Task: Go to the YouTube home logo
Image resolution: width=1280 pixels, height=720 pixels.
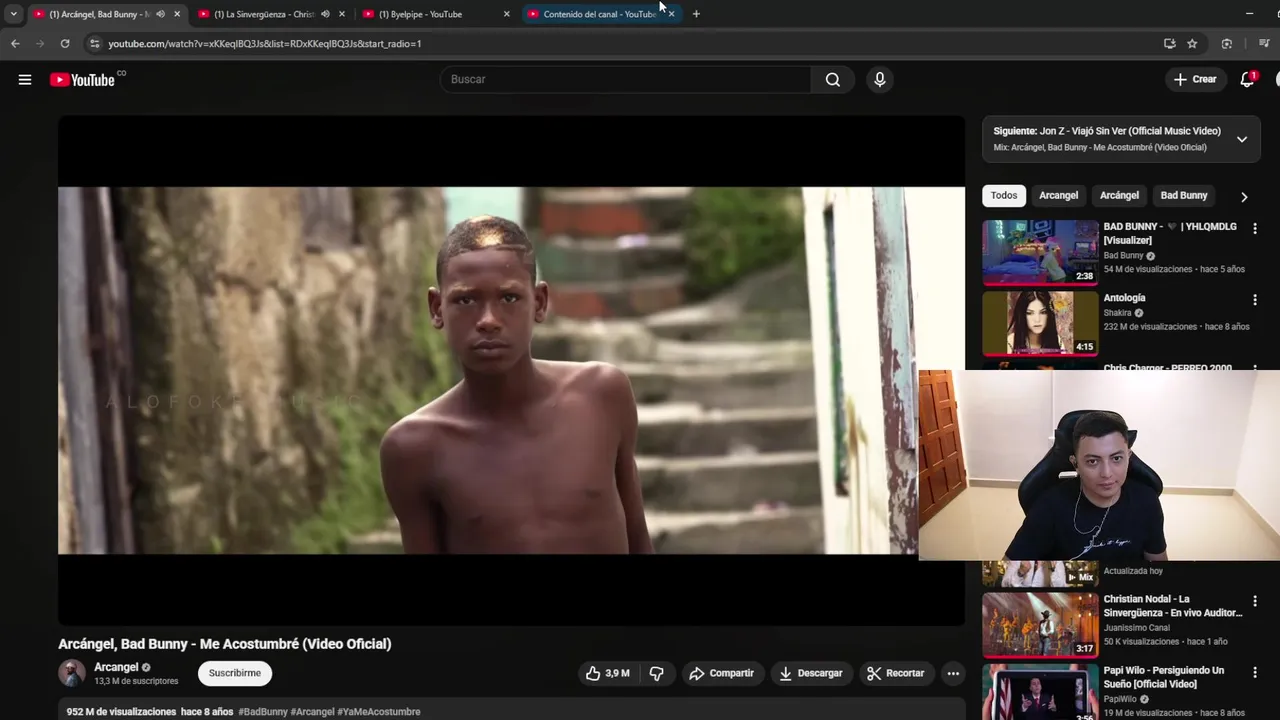Action: coord(82,80)
